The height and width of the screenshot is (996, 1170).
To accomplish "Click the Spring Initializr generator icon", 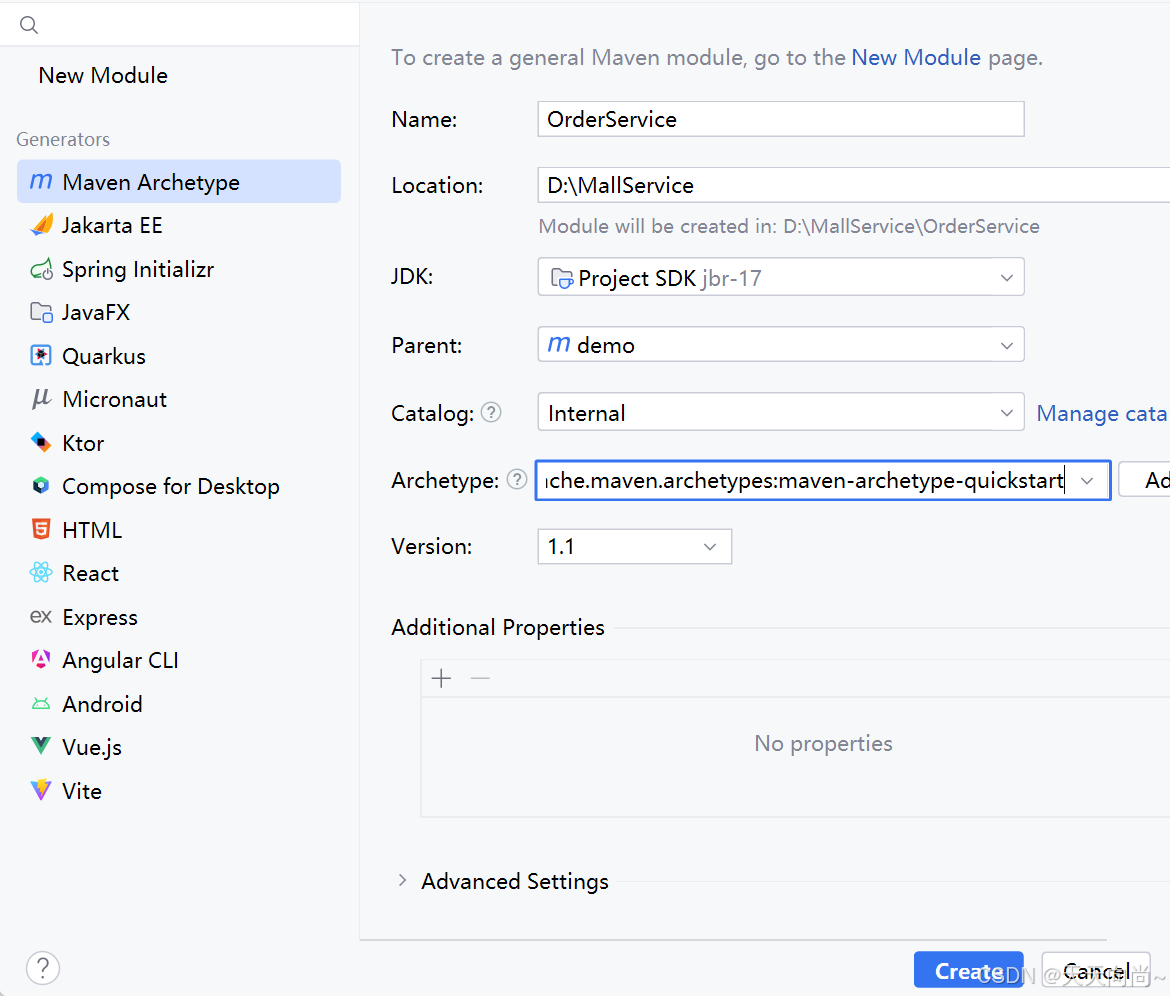I will coord(41,269).
